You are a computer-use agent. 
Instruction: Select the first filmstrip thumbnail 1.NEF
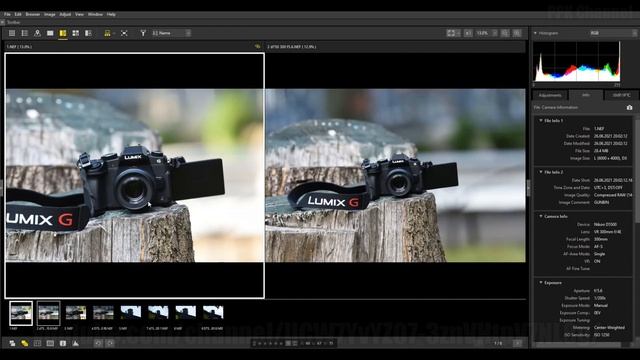(21, 313)
